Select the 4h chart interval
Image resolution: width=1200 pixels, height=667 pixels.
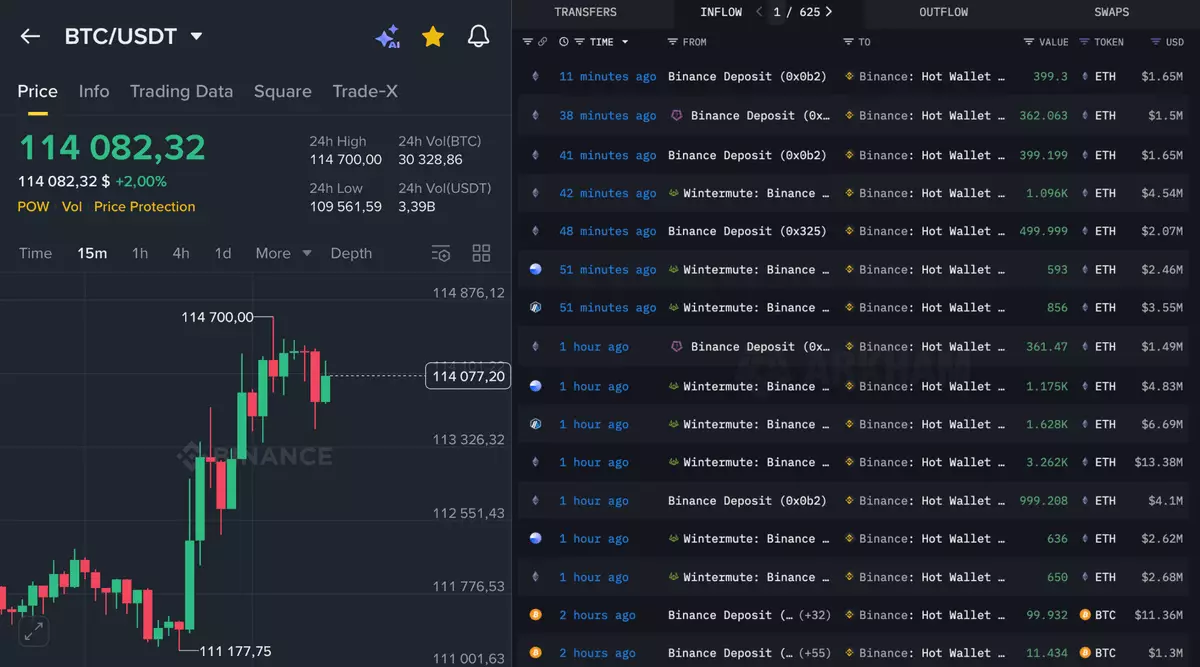(181, 253)
